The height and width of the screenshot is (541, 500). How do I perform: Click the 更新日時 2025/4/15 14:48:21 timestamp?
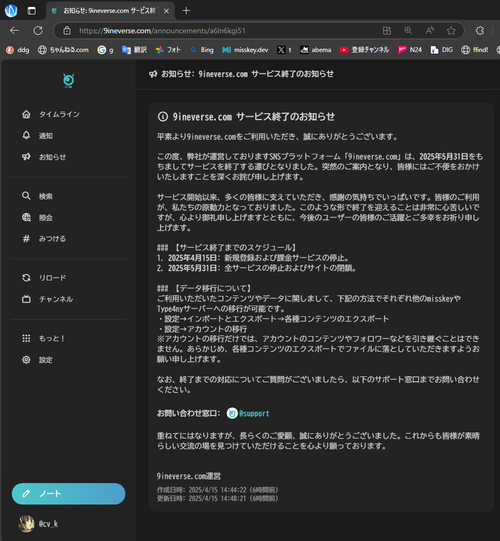pos(217,498)
